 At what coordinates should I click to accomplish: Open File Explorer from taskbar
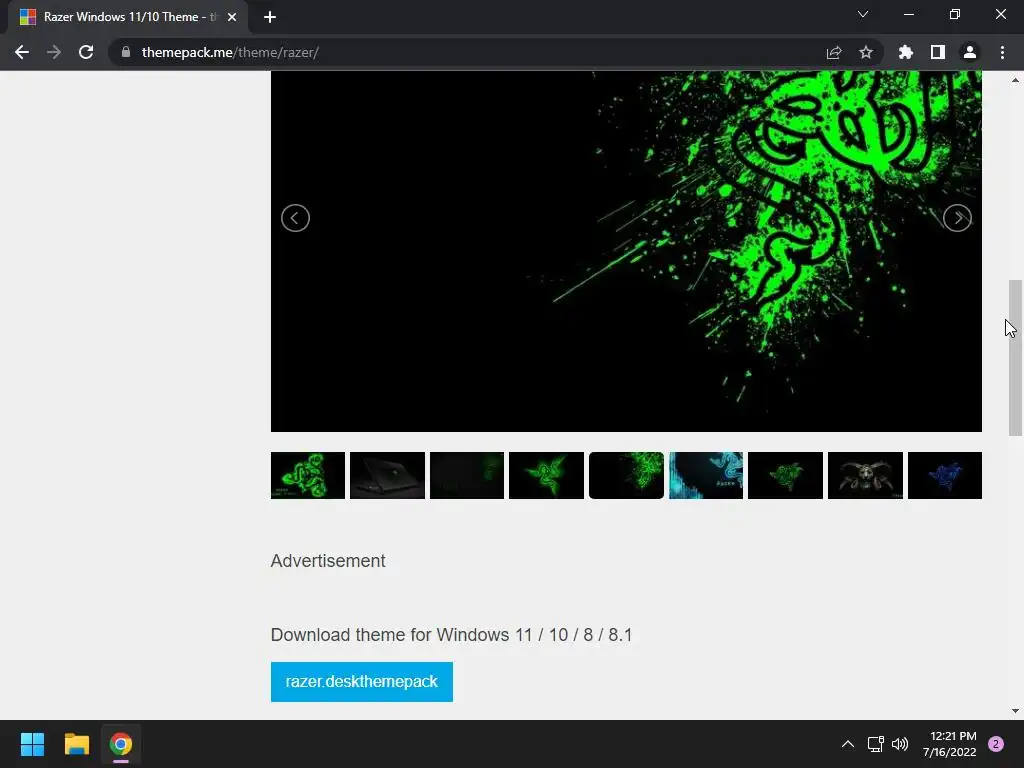(x=76, y=744)
